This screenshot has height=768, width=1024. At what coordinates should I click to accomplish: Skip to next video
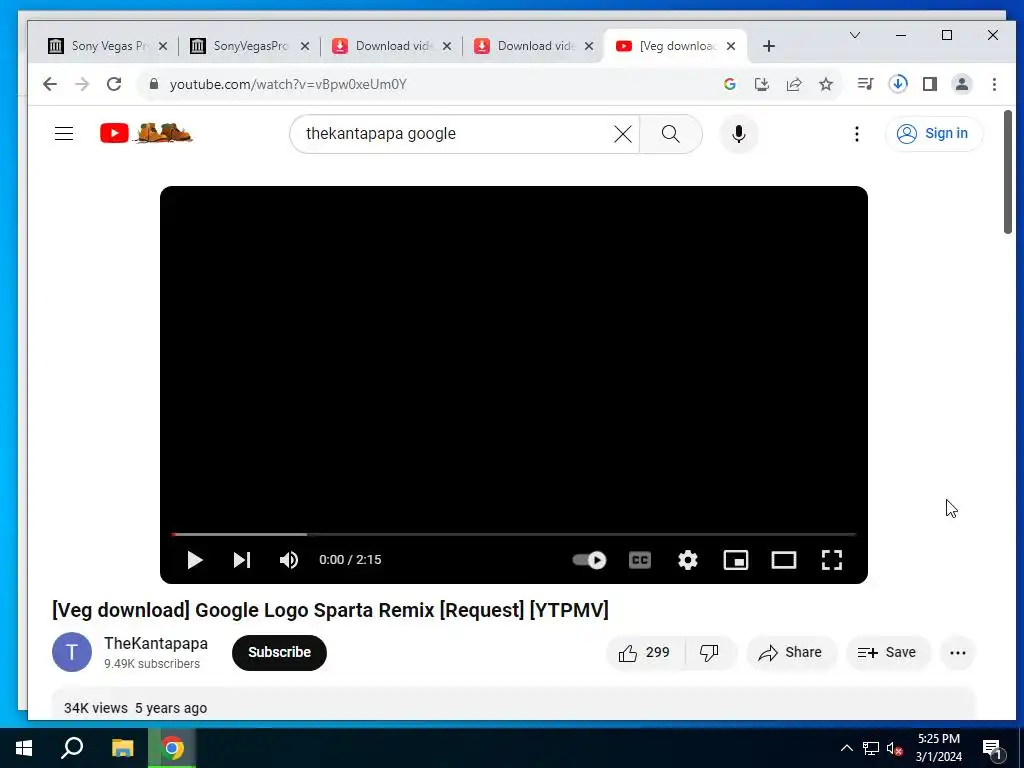pyautogui.click(x=242, y=560)
